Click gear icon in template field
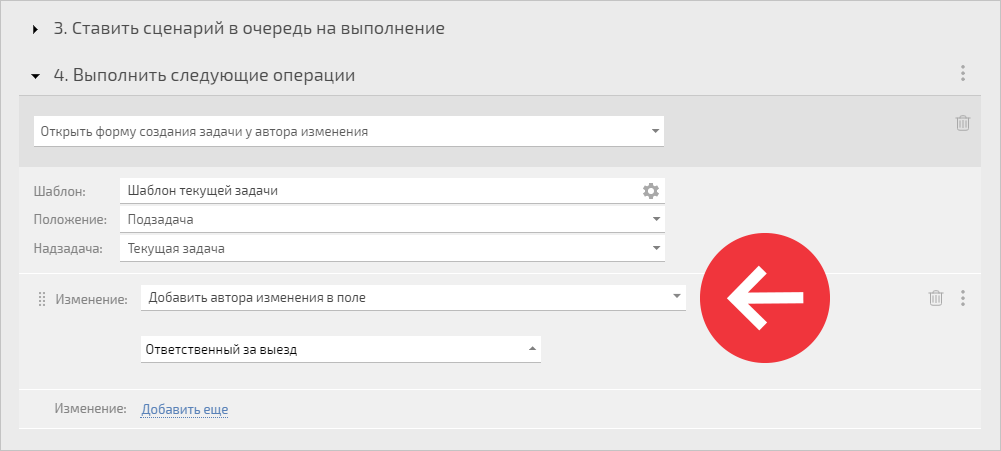The height and width of the screenshot is (451, 1001). coord(651,190)
